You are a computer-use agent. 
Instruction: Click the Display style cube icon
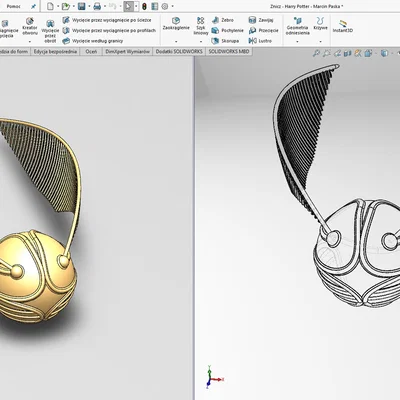tap(384, 53)
